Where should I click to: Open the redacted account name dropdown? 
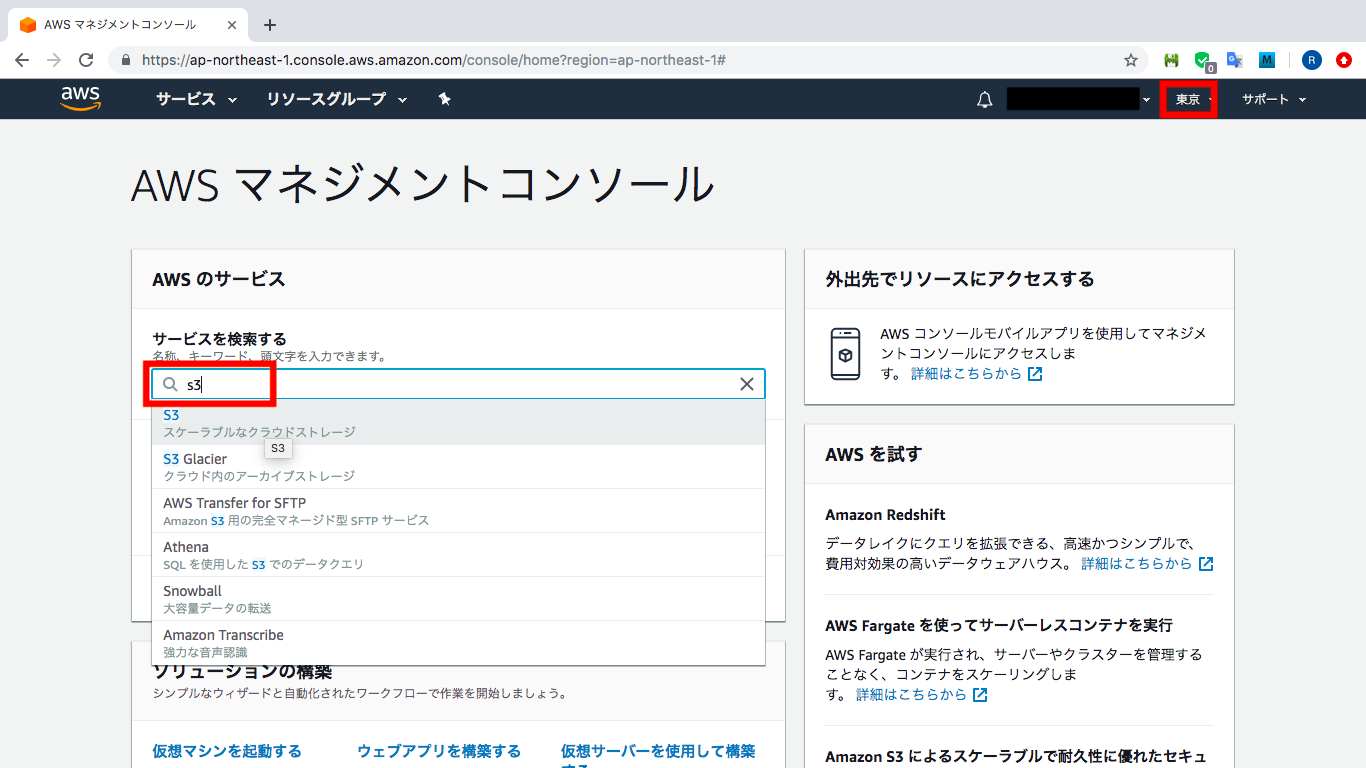[1079, 99]
